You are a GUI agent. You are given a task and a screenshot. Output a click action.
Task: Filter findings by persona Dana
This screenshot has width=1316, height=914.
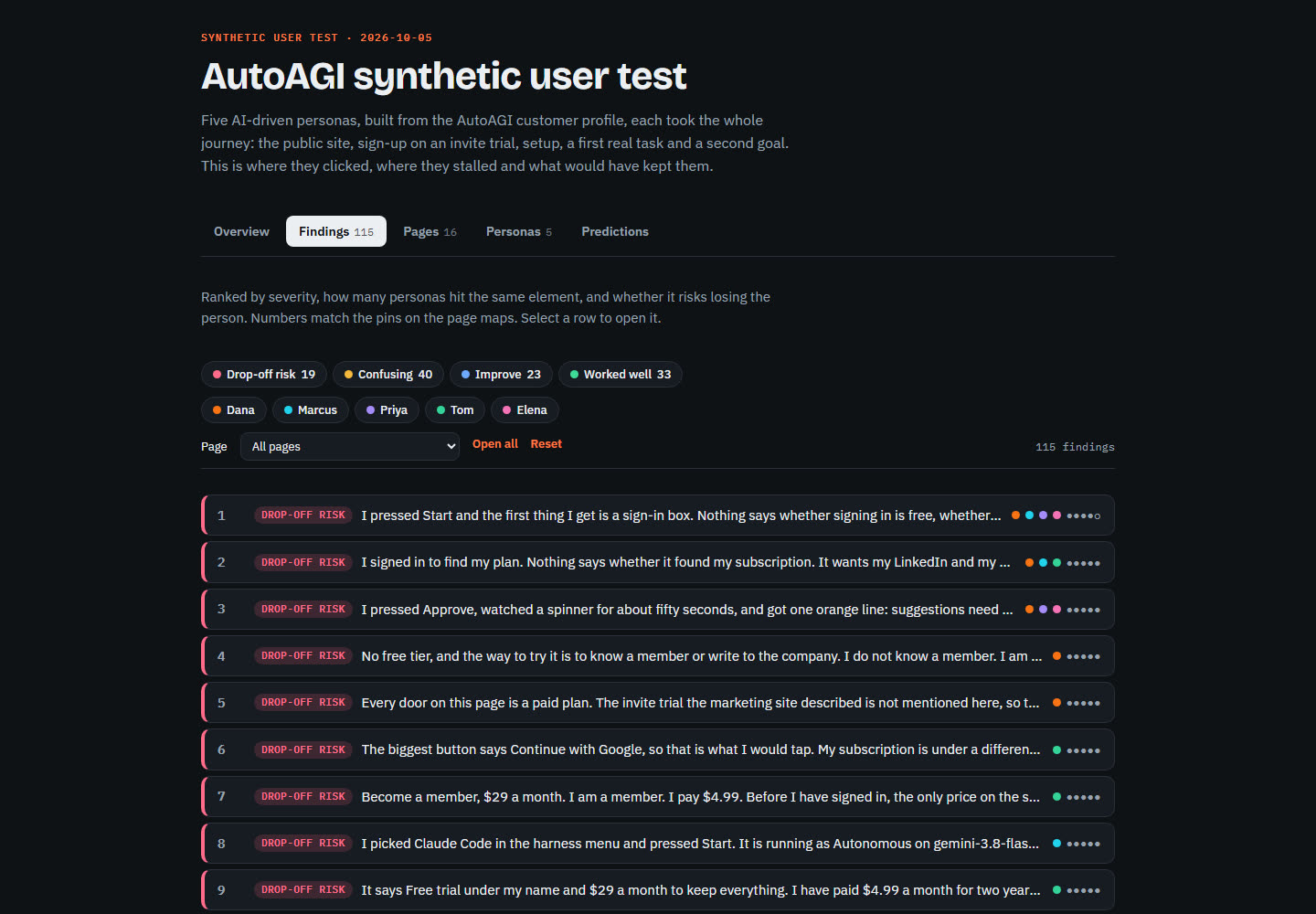click(x=234, y=409)
